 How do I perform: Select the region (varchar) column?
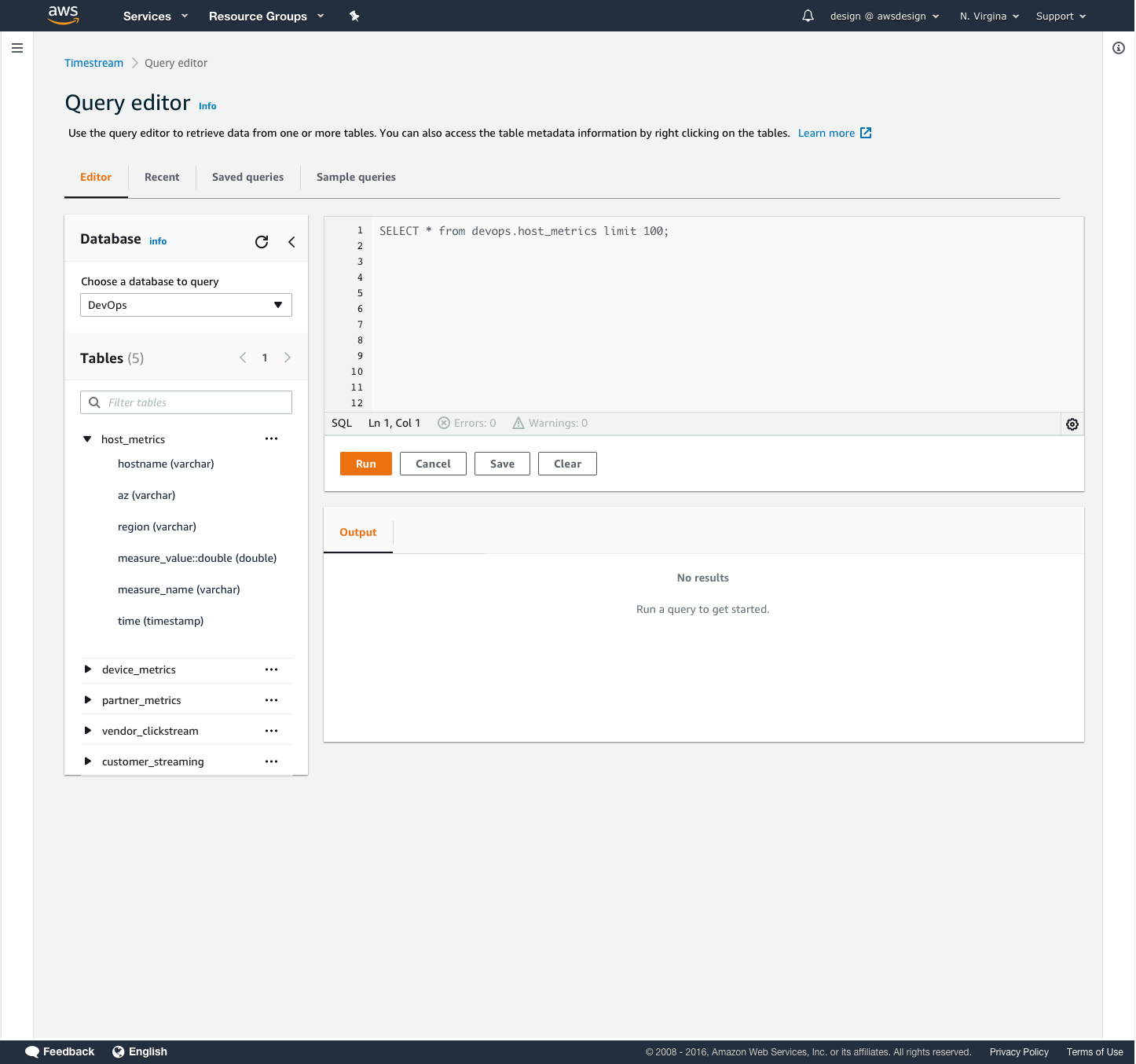click(x=157, y=526)
